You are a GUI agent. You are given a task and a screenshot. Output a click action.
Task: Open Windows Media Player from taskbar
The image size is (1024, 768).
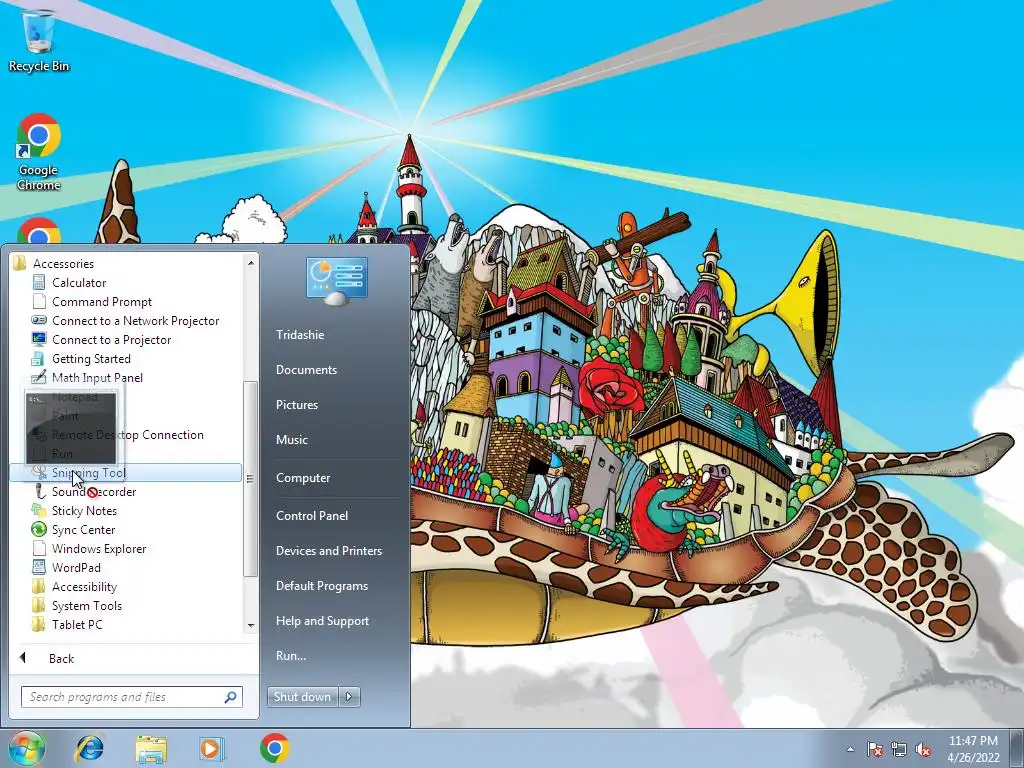212,748
